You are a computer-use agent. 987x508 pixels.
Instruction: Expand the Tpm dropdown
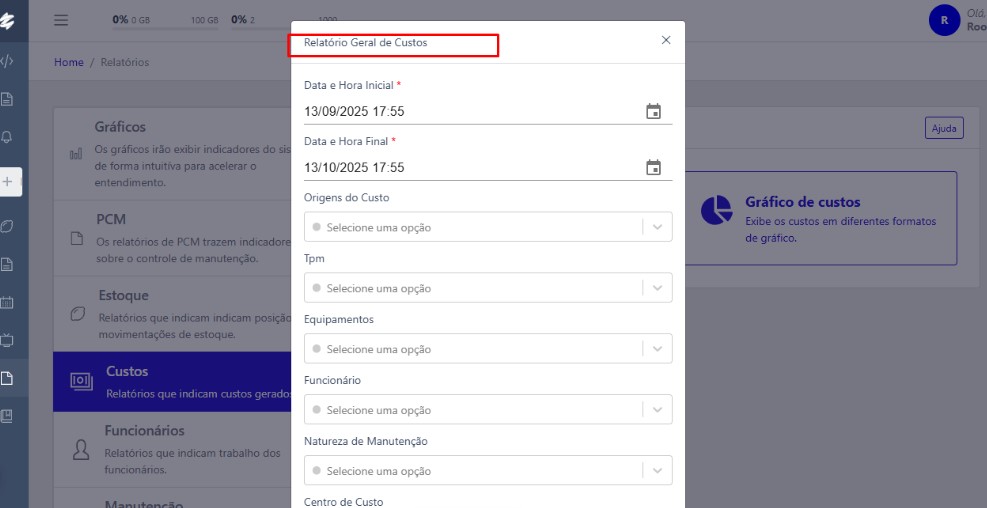click(x=488, y=288)
